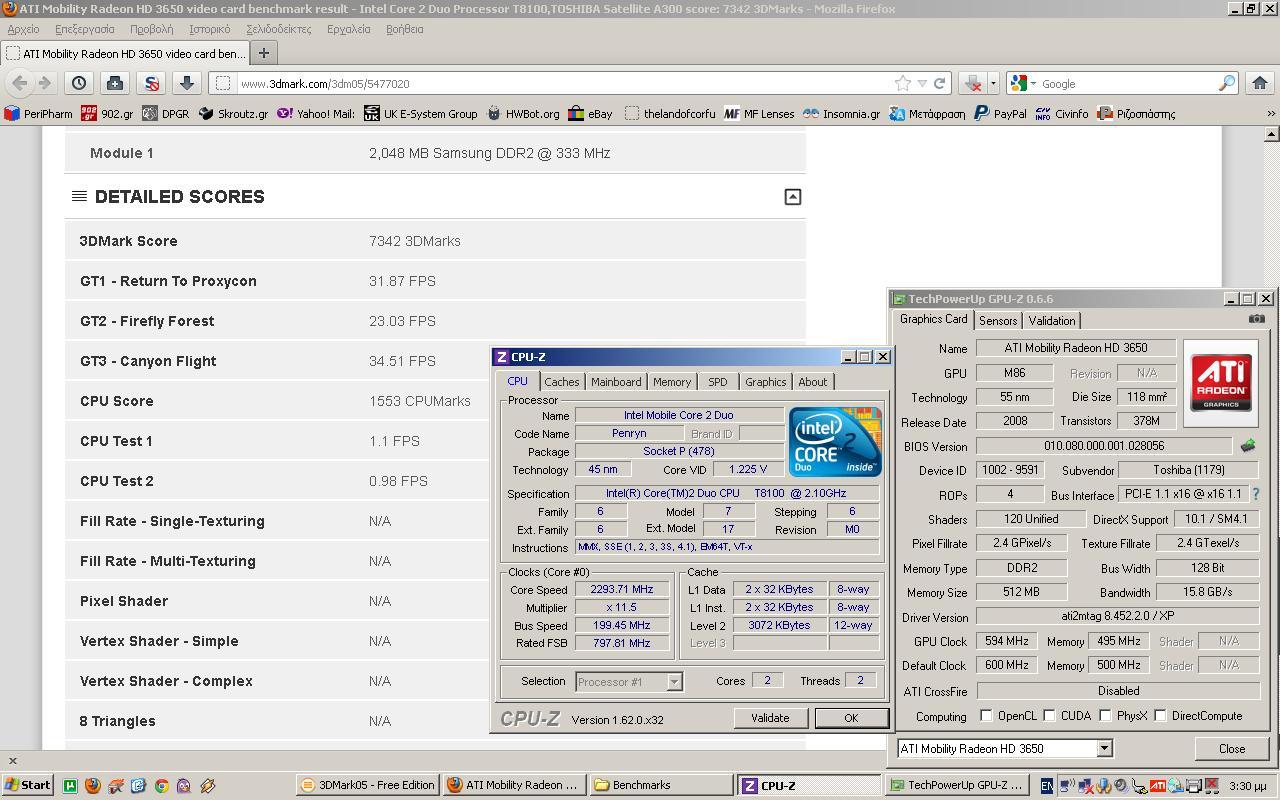The image size is (1280, 800).
Task: Click the Windows Start button
Action: [27, 785]
